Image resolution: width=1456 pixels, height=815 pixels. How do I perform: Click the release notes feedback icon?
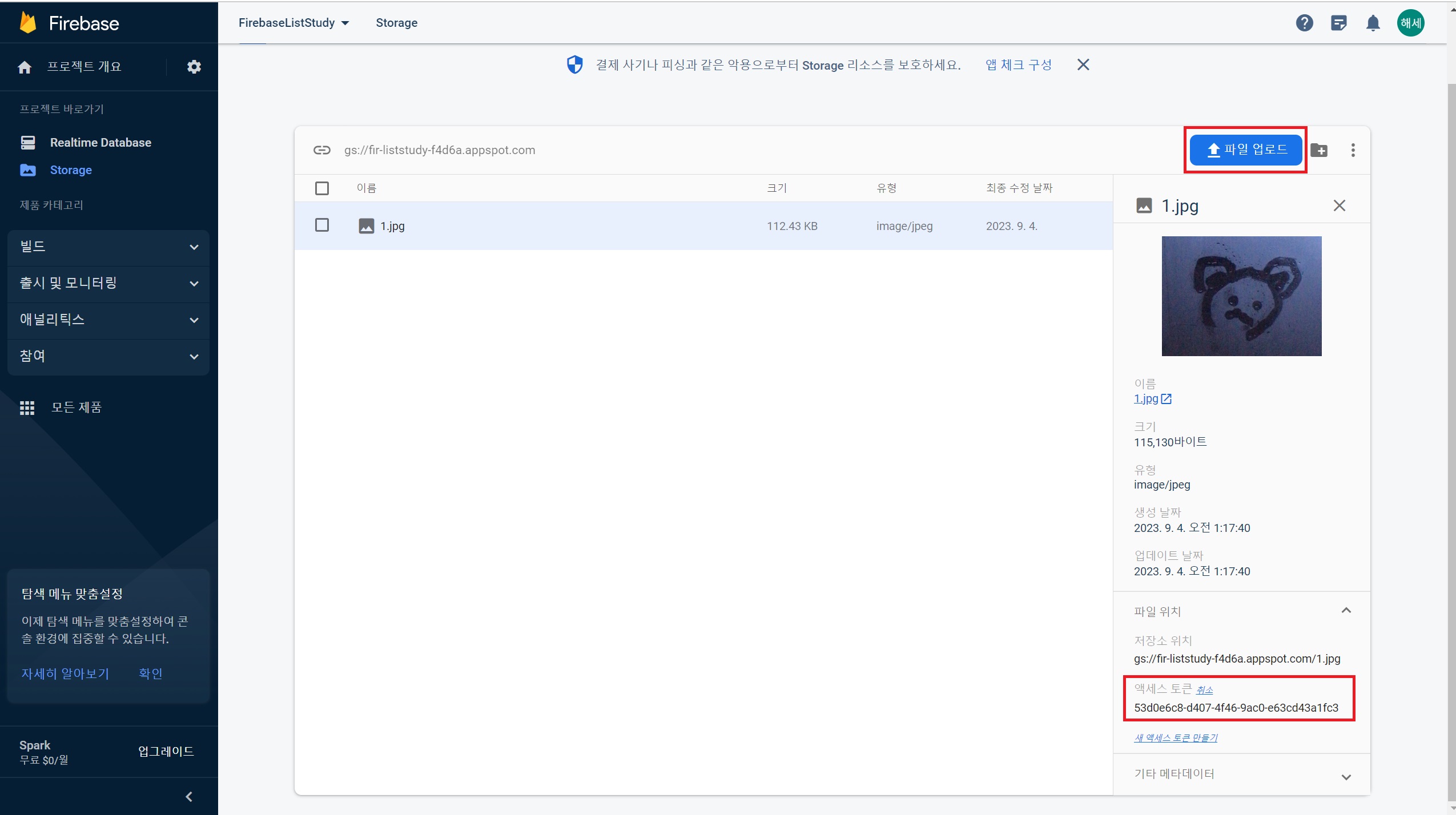[x=1338, y=23]
